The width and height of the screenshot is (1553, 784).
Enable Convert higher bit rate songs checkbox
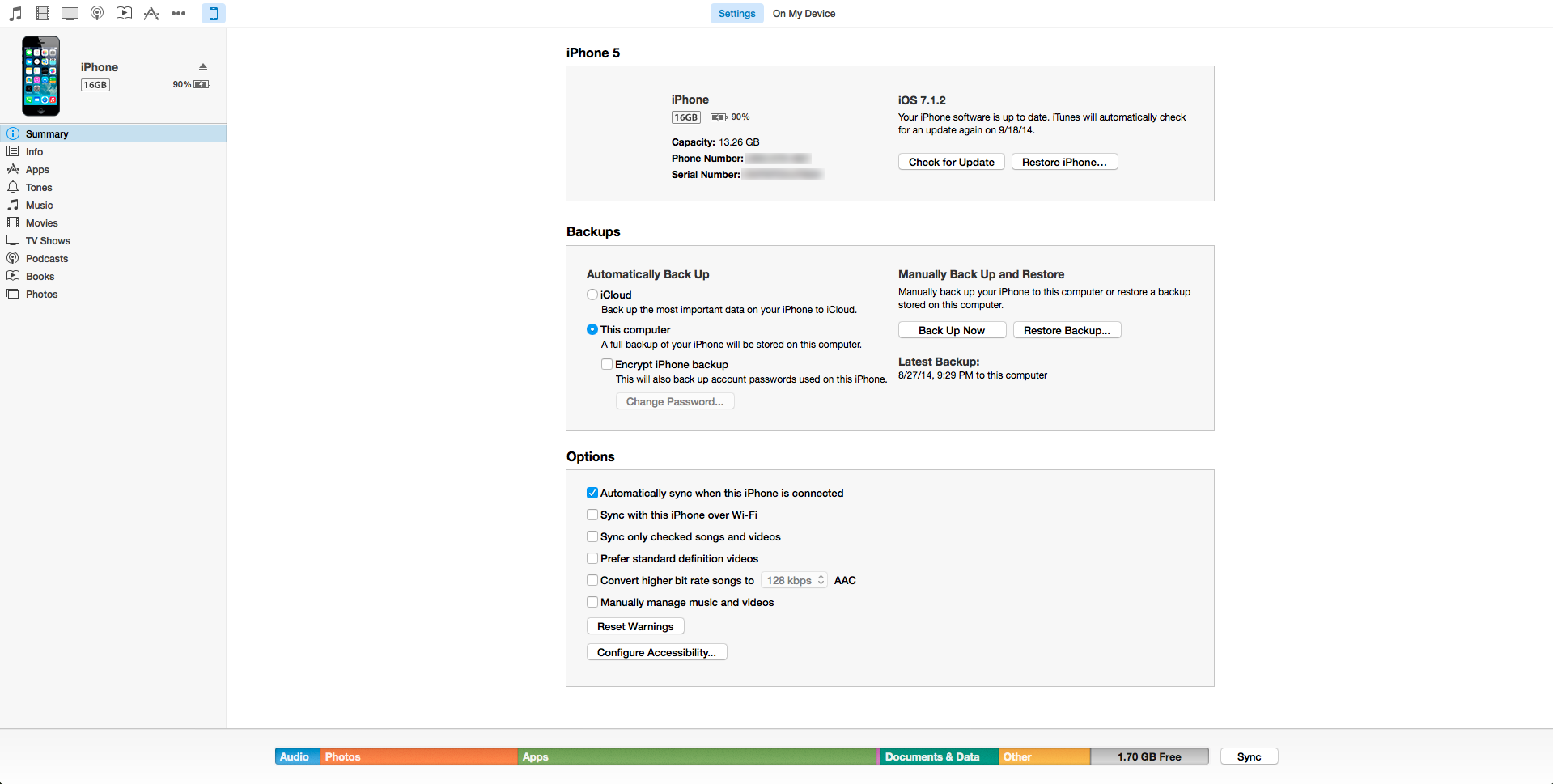pyautogui.click(x=592, y=580)
